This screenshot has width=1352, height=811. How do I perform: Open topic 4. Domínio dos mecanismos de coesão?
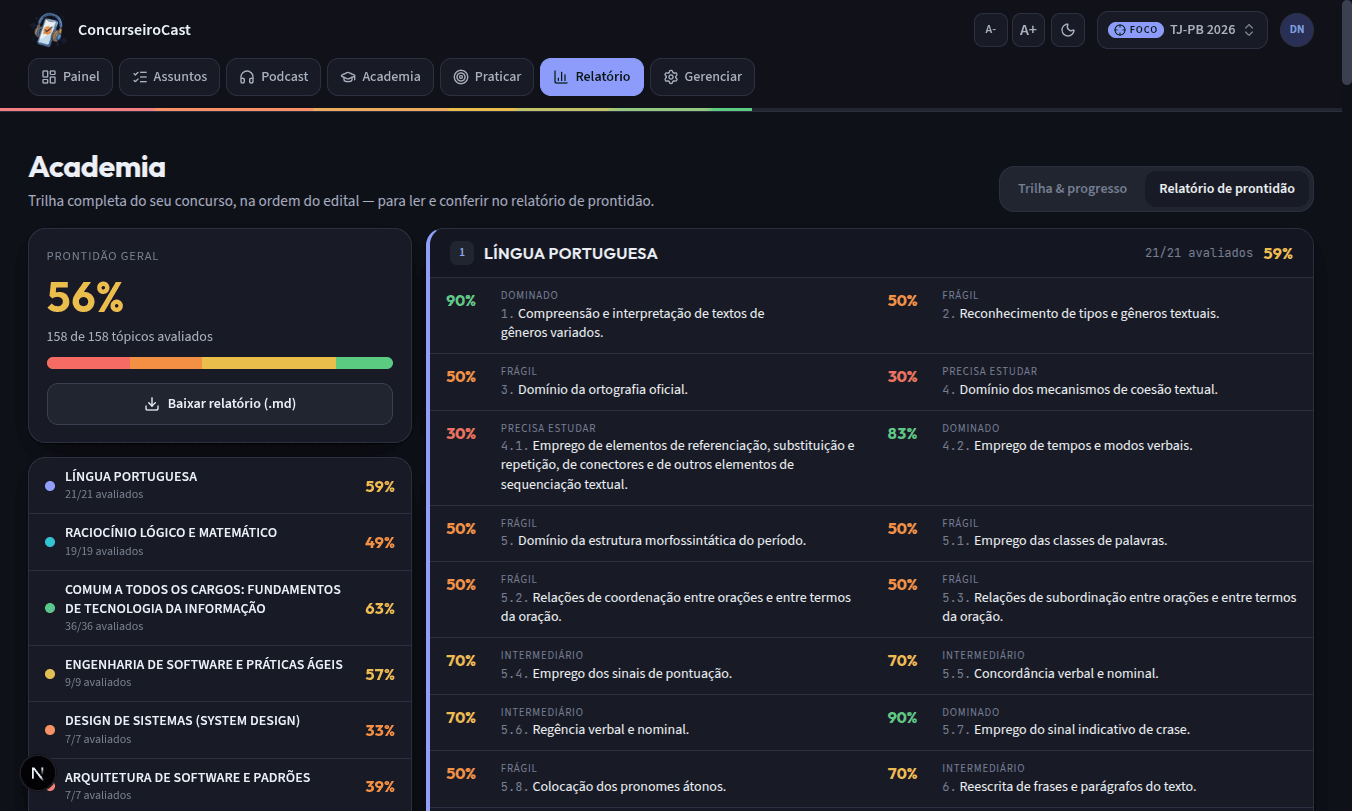(x=1093, y=382)
